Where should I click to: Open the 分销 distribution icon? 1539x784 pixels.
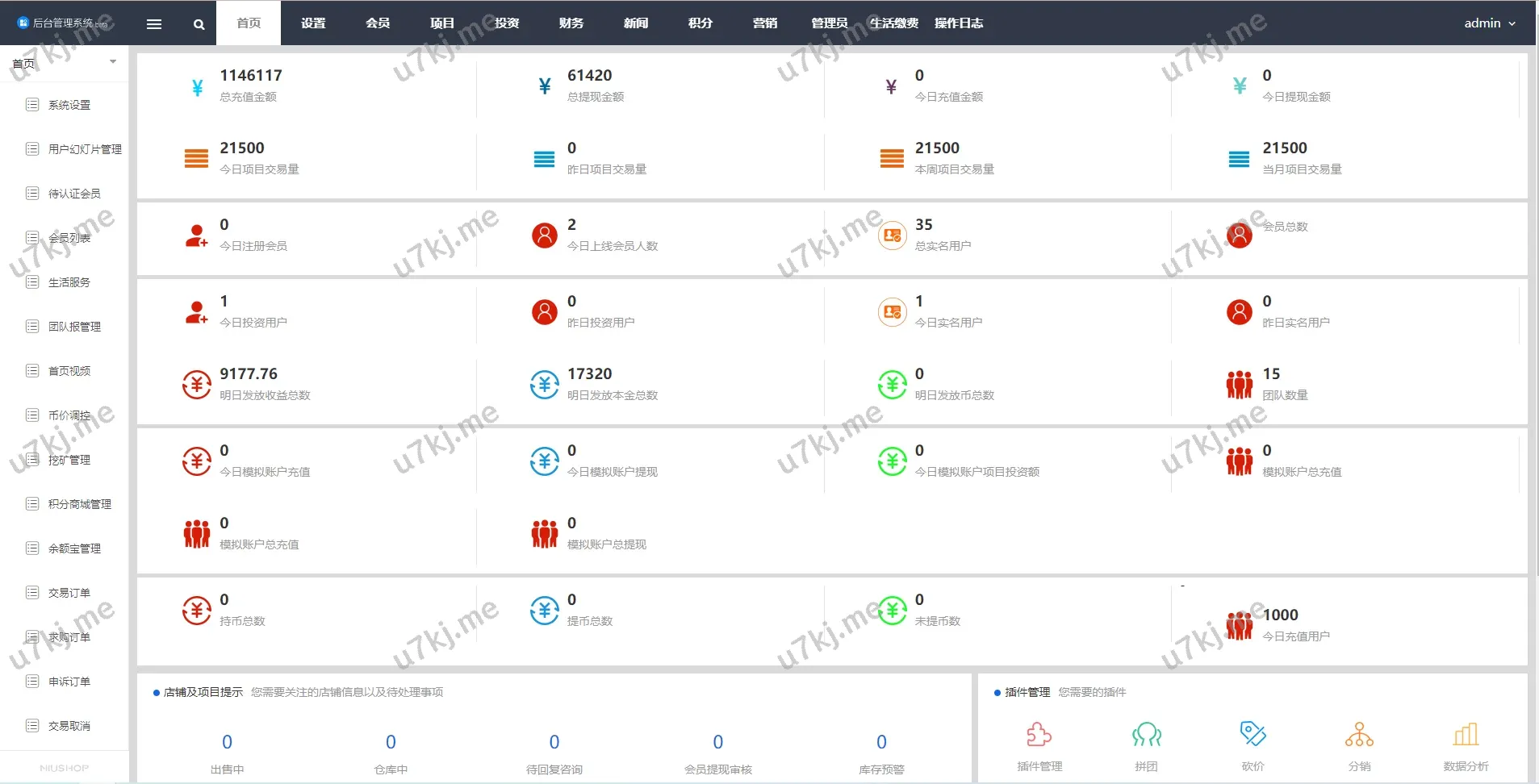1359,735
